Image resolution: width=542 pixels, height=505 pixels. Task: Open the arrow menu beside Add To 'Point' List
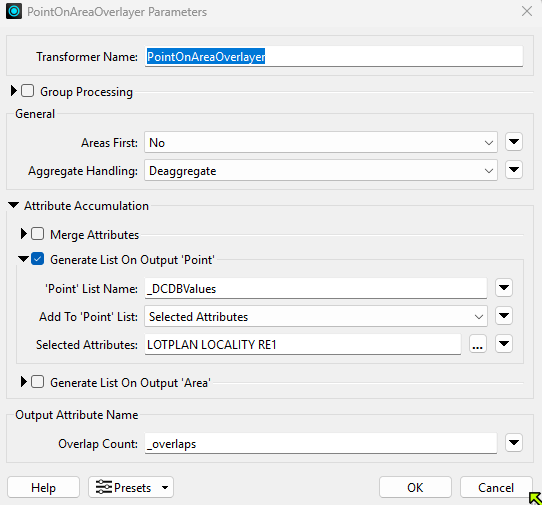pos(504,316)
